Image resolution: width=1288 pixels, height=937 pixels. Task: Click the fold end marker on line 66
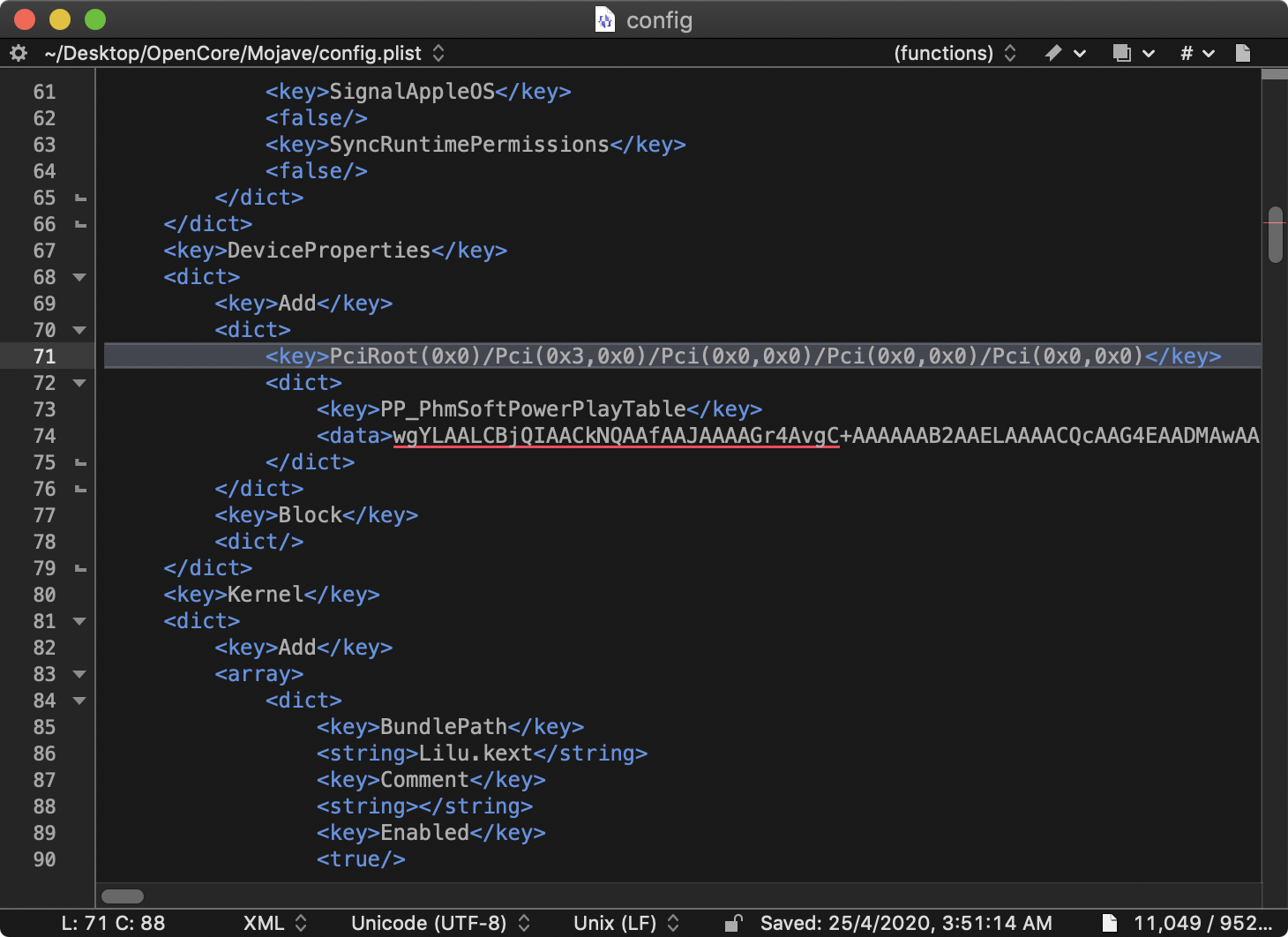pyautogui.click(x=80, y=224)
